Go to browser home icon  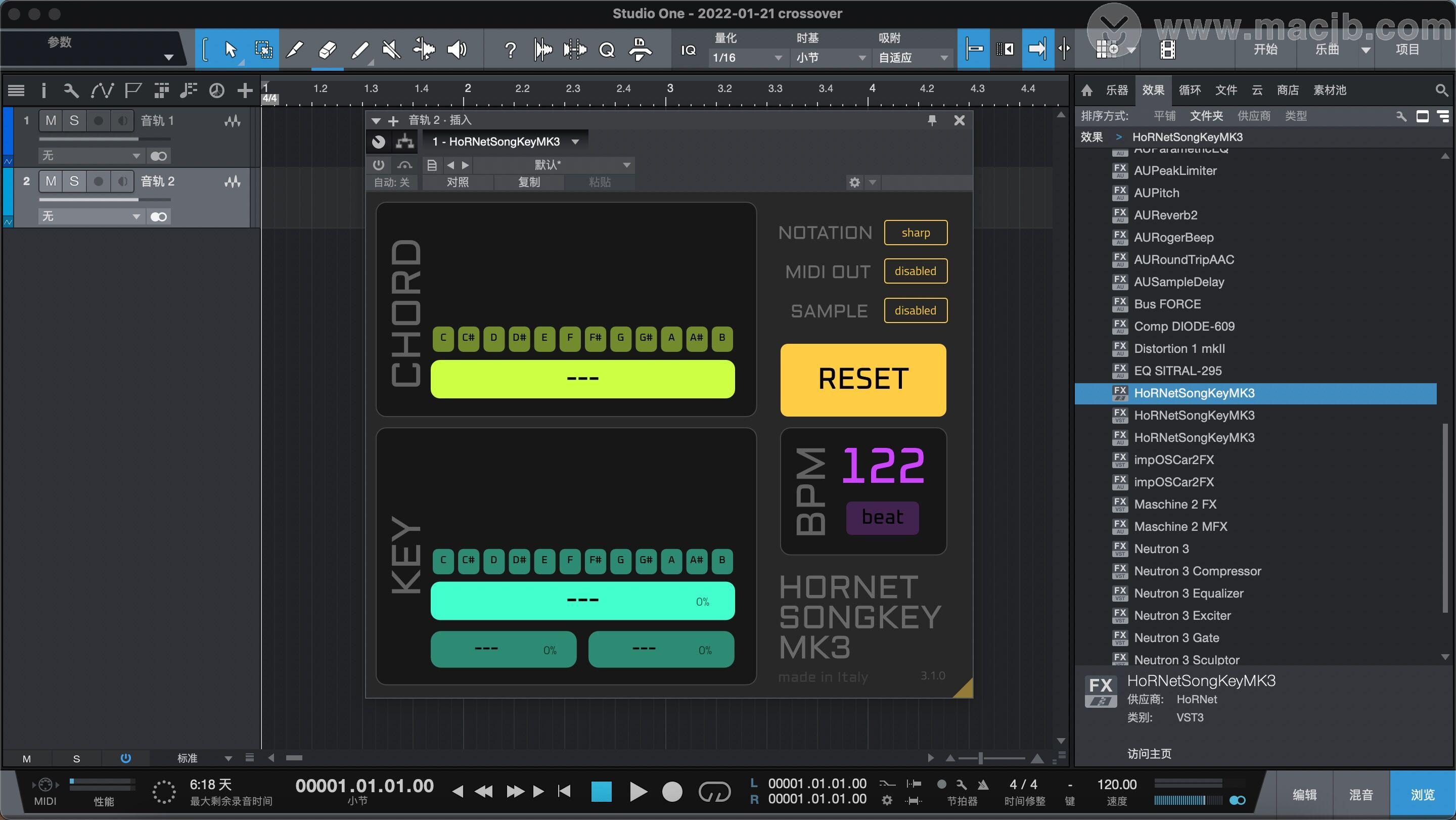pos(1086,90)
